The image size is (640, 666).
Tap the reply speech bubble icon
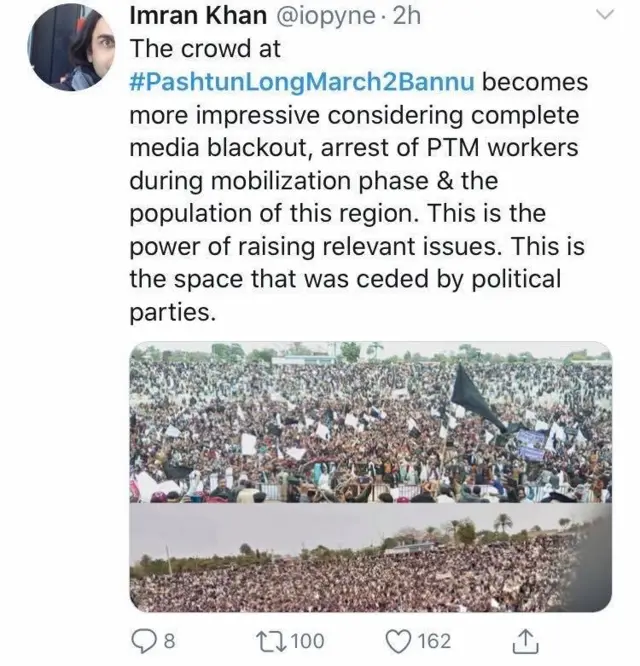click(141, 640)
